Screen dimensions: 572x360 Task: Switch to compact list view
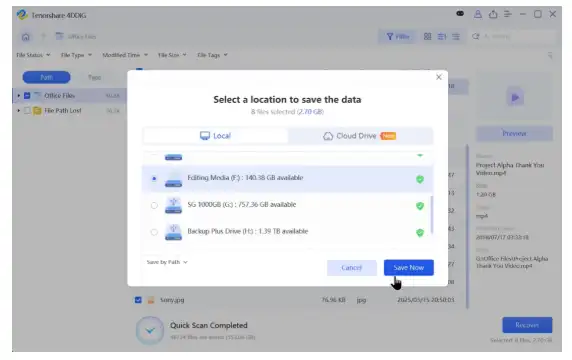coord(456,36)
